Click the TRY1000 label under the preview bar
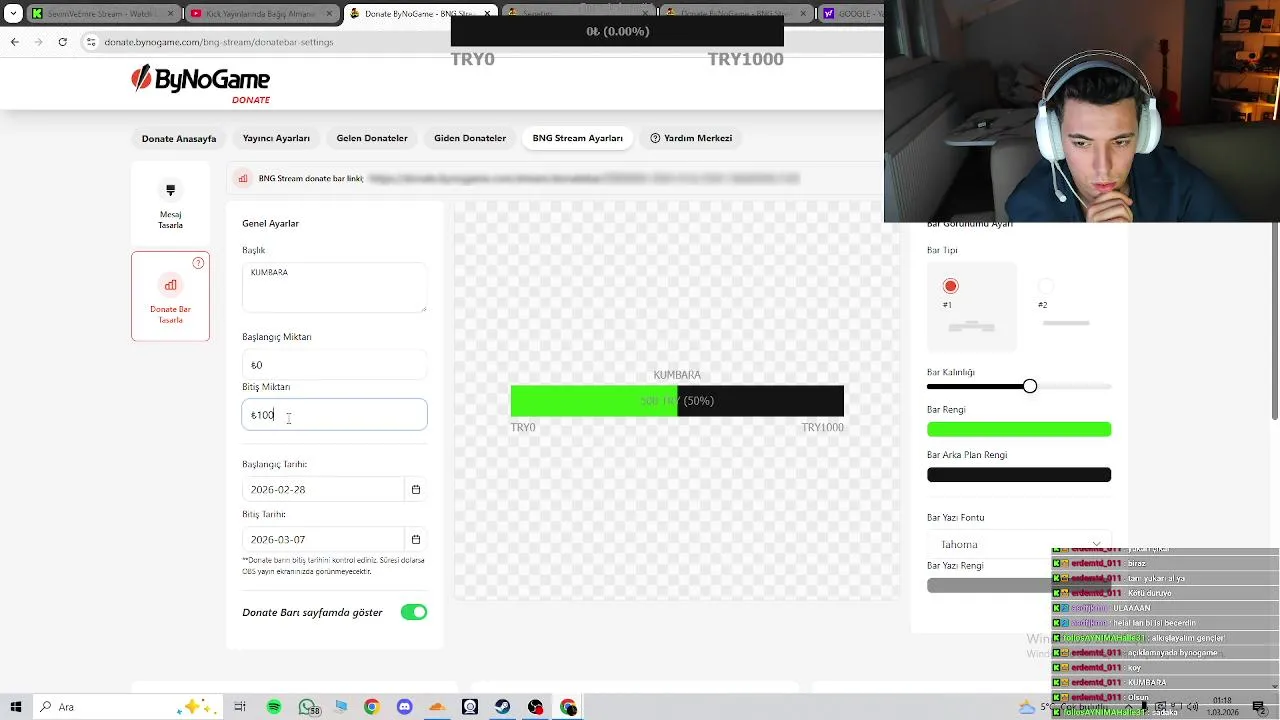Image resolution: width=1280 pixels, height=720 pixels. 822,427
